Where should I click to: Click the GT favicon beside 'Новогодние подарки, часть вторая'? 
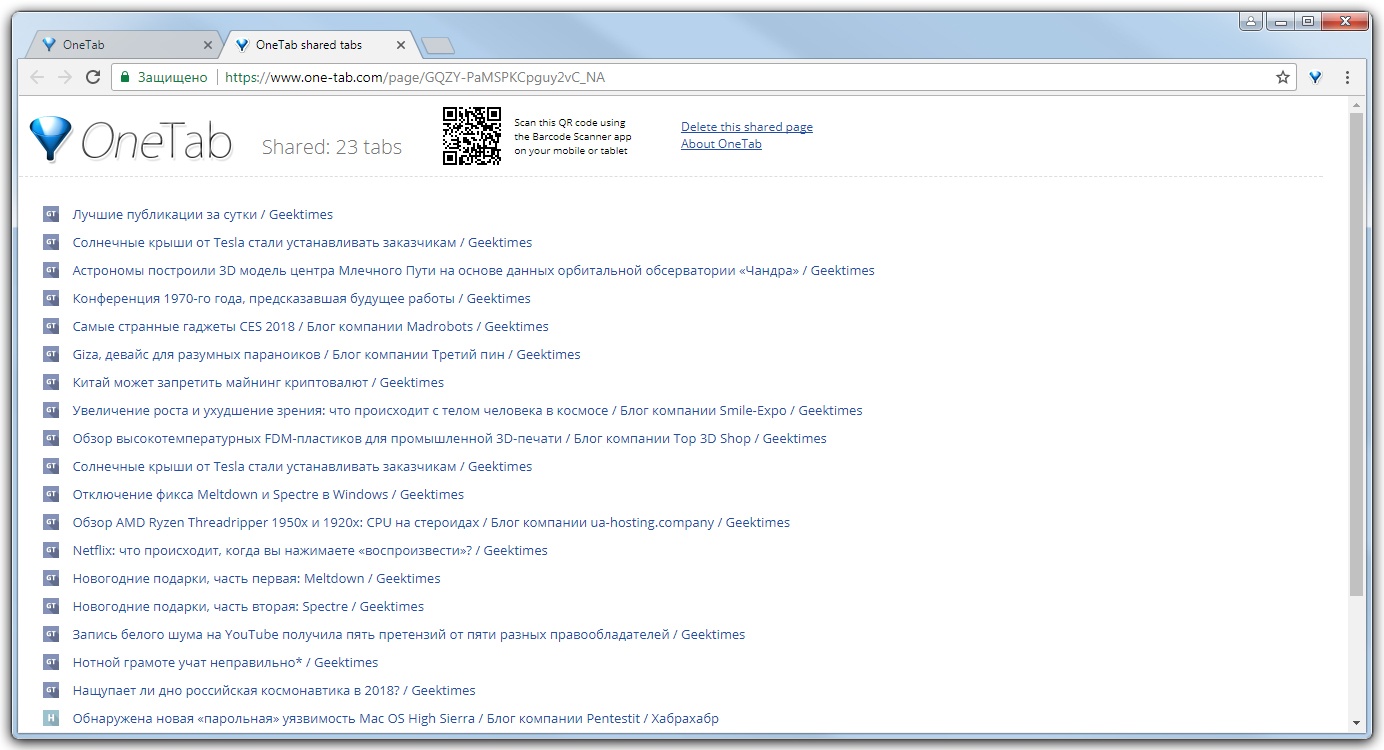click(51, 606)
